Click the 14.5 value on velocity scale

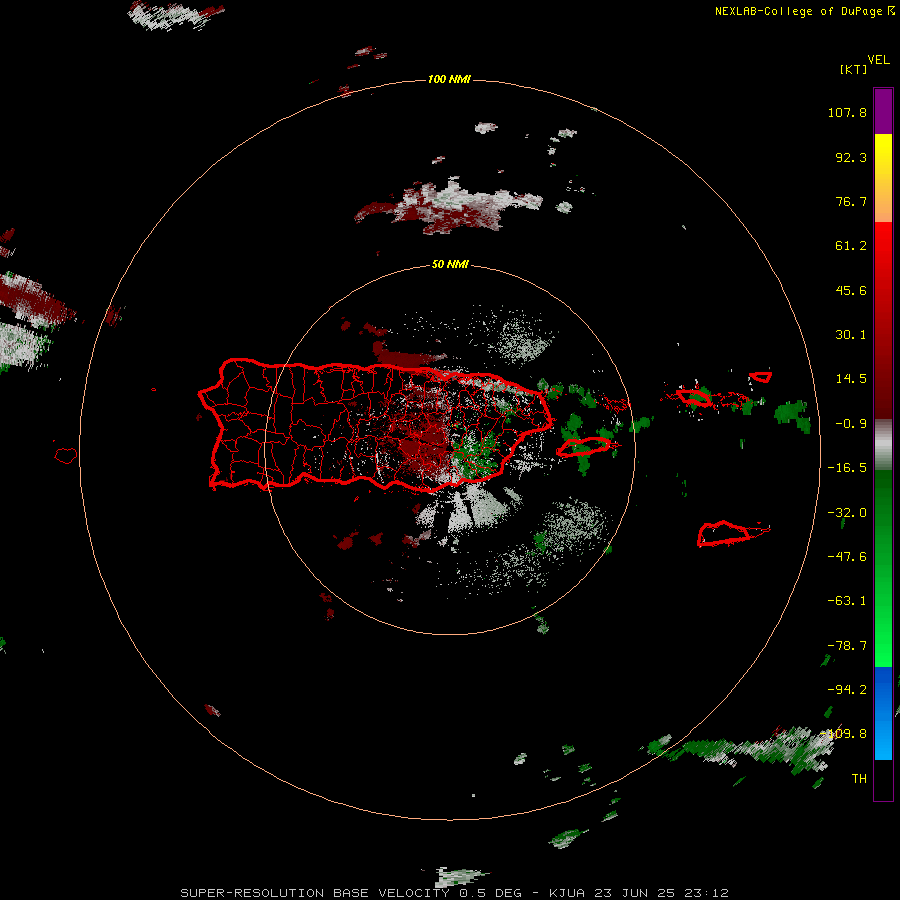(x=851, y=379)
